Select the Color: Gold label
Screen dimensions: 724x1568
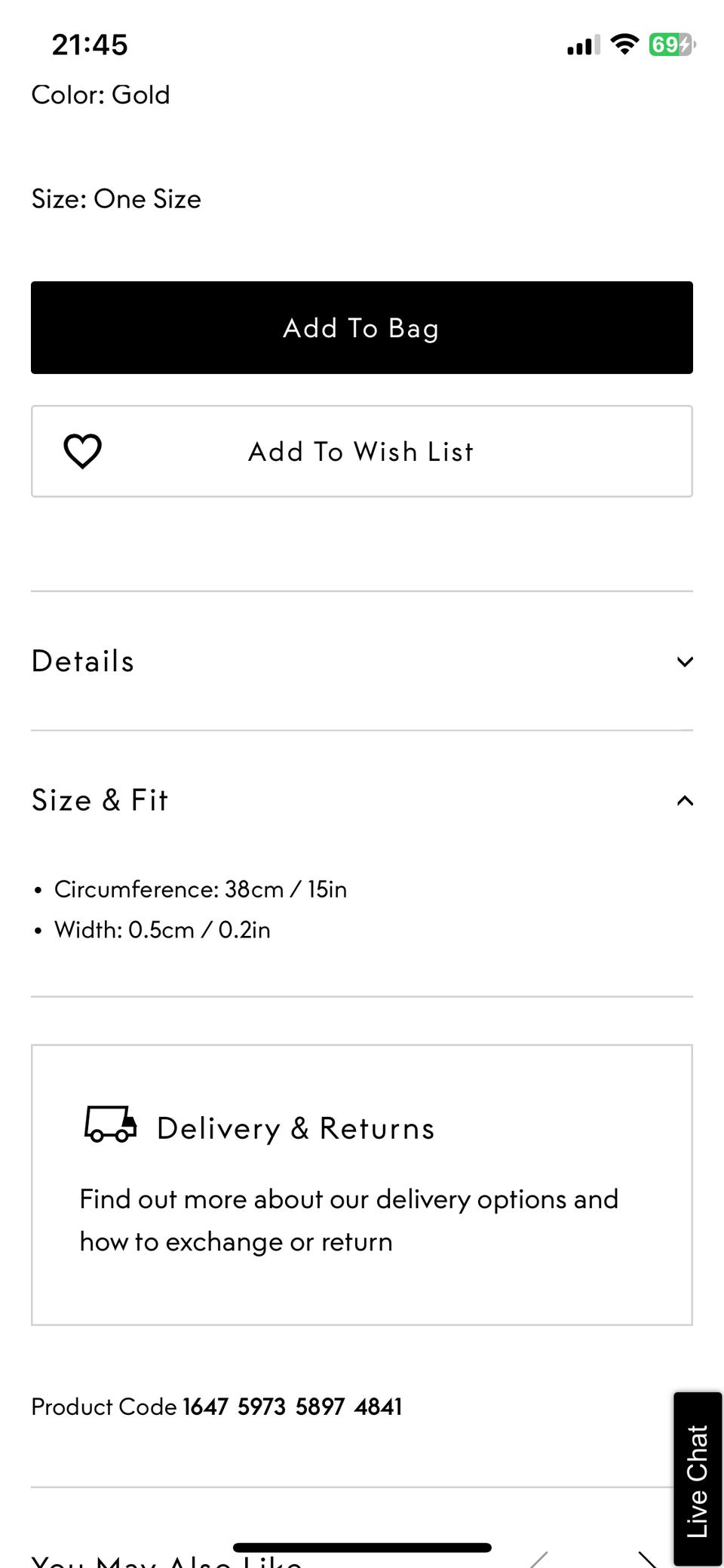pos(100,95)
